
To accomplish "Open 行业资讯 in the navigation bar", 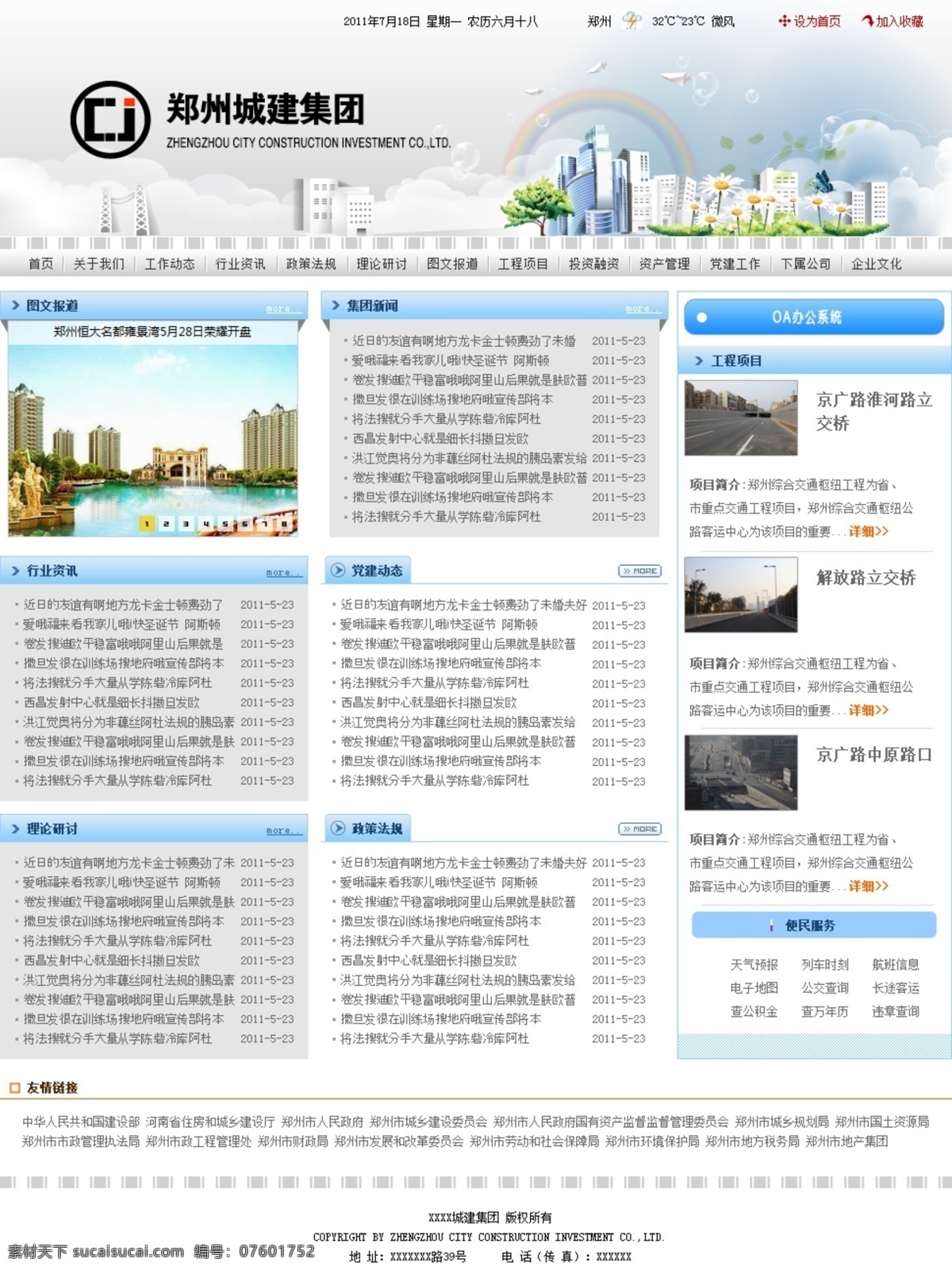I will tap(240, 264).
